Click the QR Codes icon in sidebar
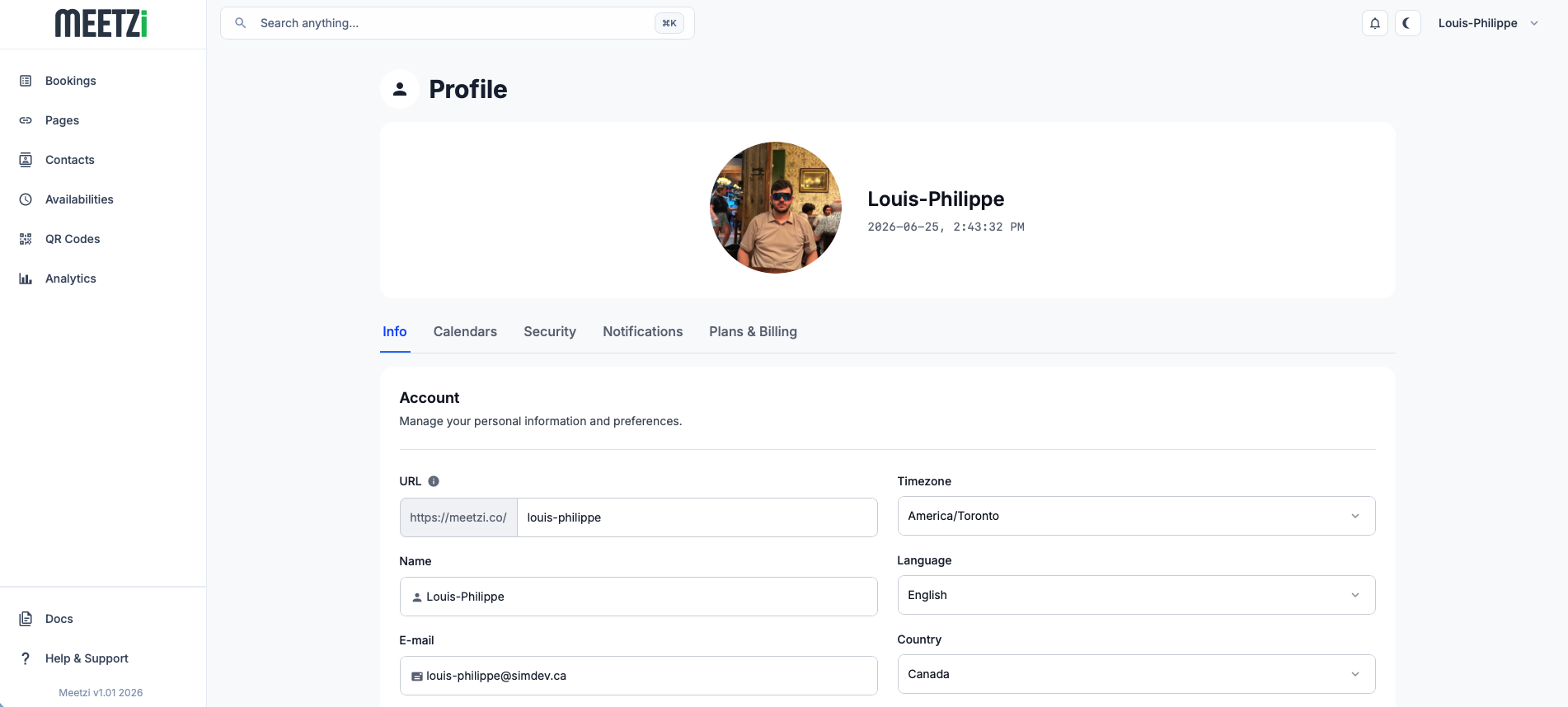The width and height of the screenshot is (1568, 707). pyautogui.click(x=26, y=239)
